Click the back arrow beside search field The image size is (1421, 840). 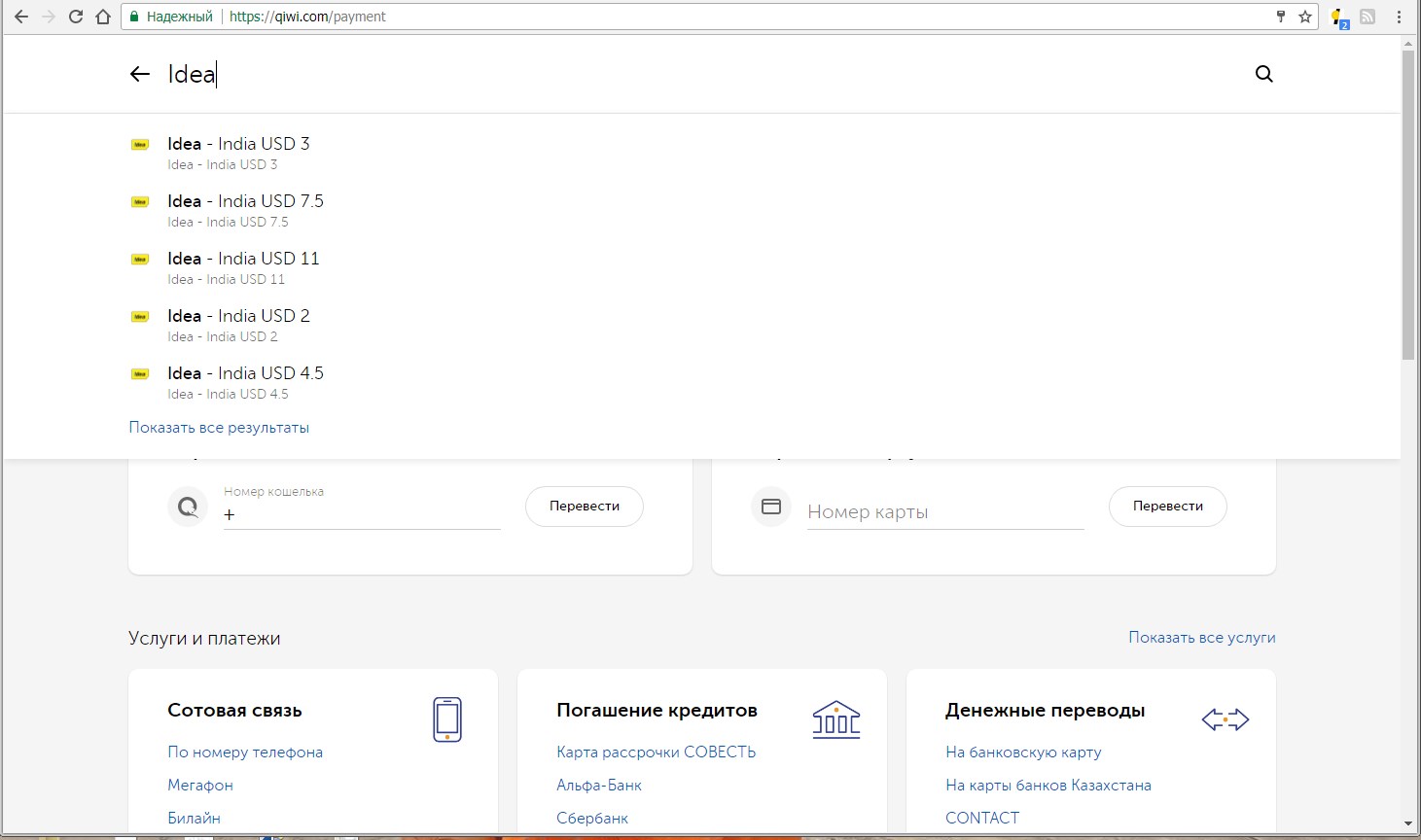point(140,74)
